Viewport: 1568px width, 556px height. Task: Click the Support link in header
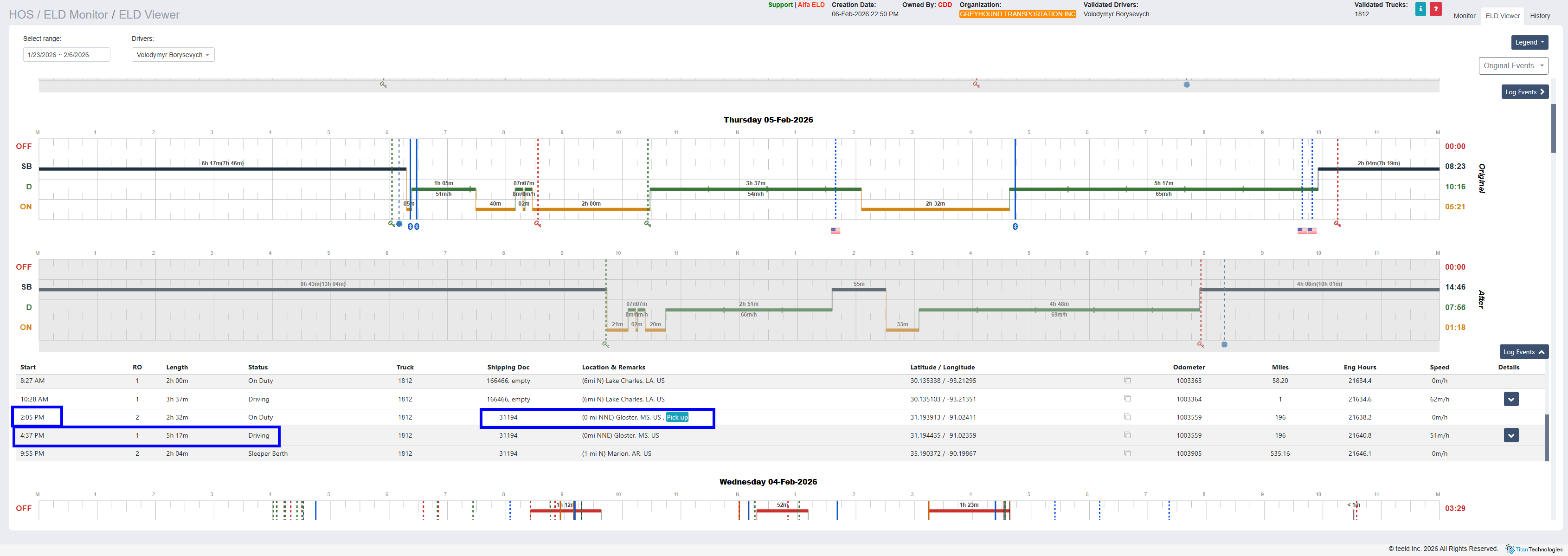click(780, 5)
